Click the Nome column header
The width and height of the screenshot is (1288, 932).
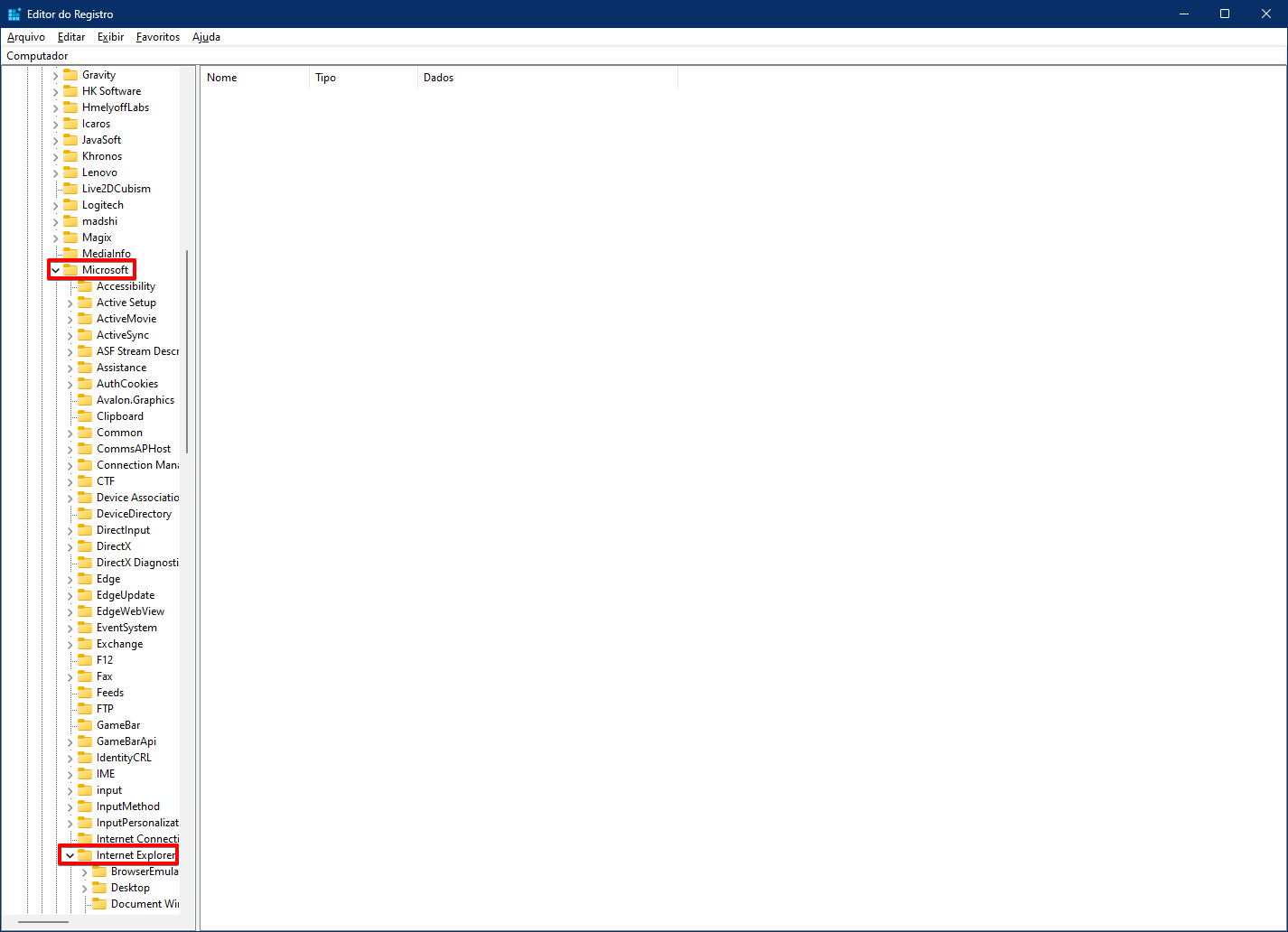click(255, 78)
